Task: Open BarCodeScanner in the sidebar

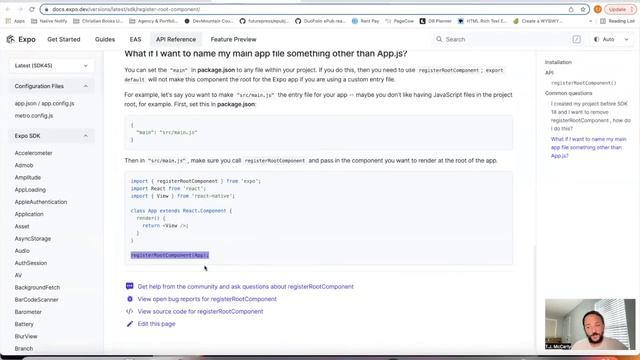Action: tap(36, 300)
